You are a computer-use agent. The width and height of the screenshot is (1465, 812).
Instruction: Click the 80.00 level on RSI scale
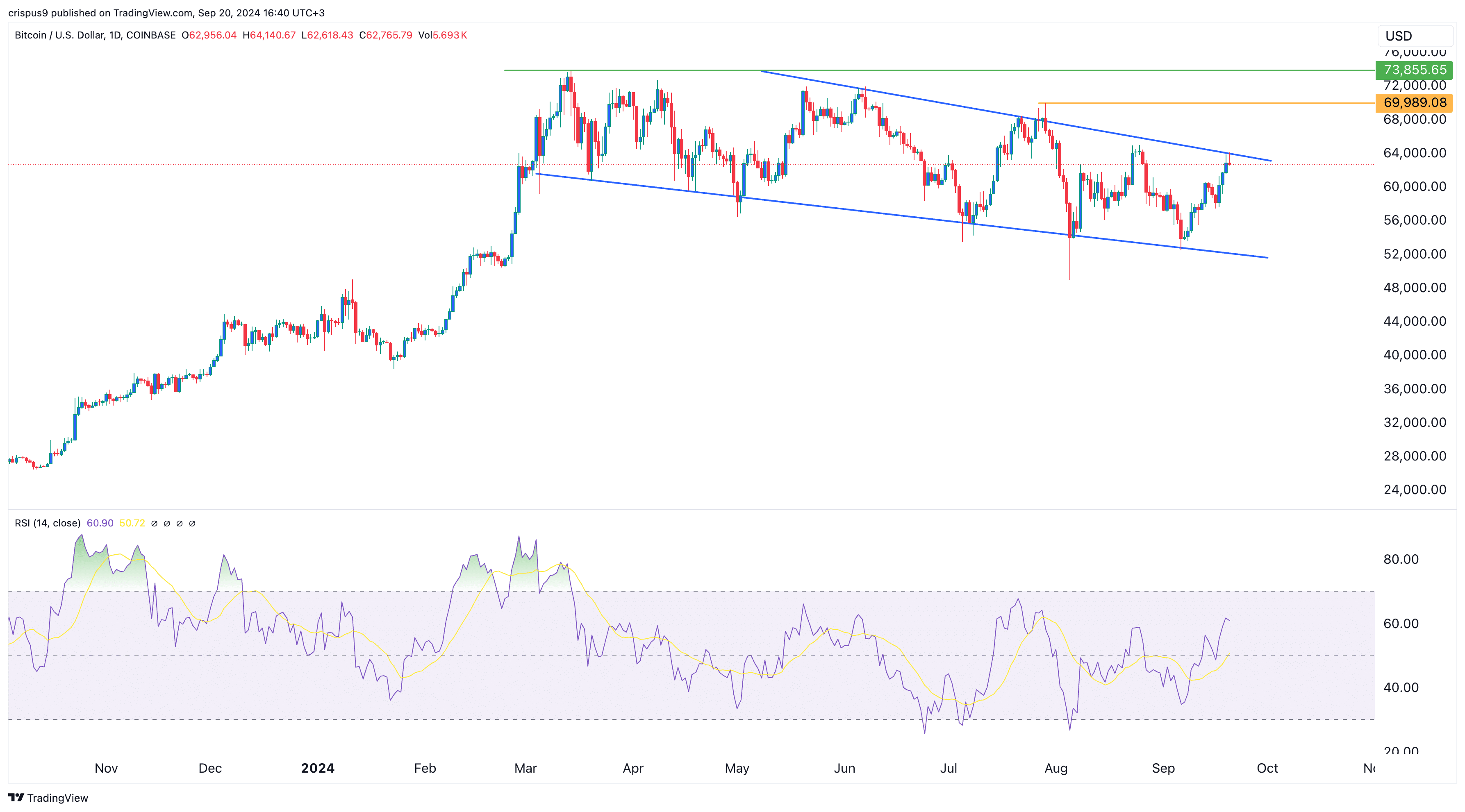click(1401, 559)
